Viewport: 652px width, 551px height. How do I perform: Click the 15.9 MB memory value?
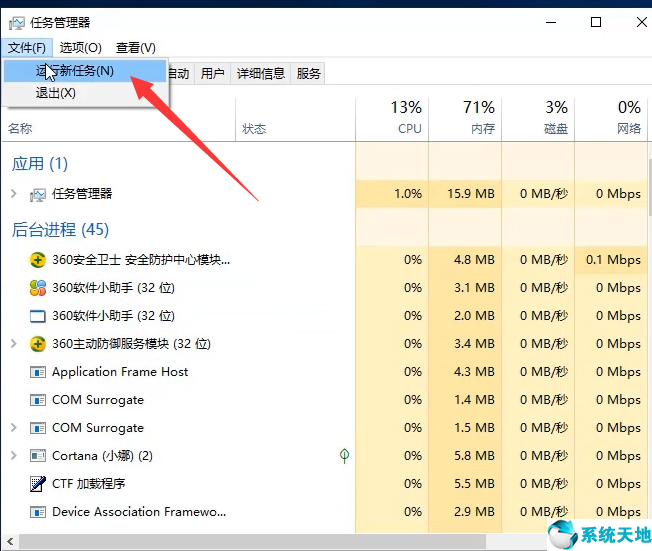coord(471,194)
